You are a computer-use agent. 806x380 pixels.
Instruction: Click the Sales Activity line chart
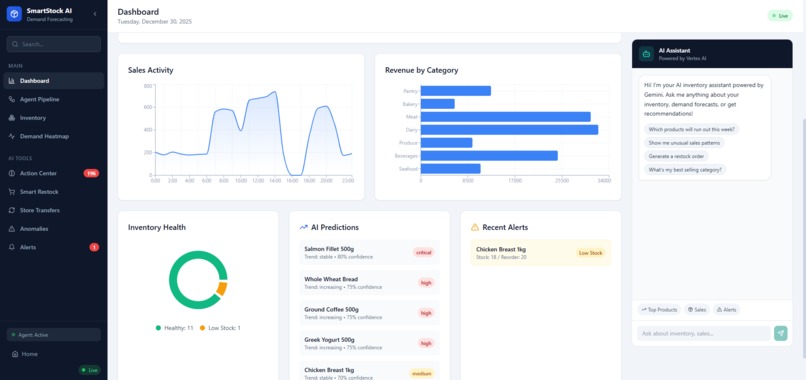point(253,131)
